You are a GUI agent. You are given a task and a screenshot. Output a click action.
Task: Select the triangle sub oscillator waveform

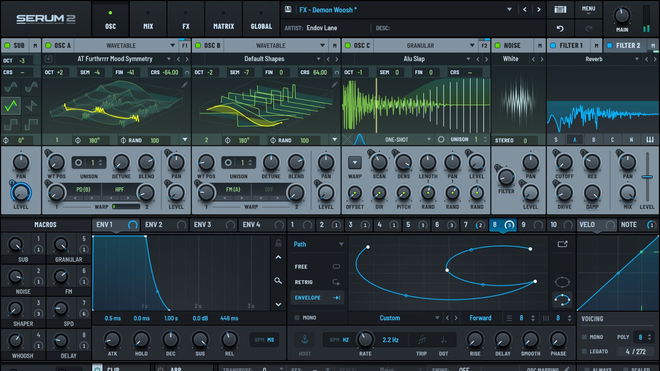[11, 106]
